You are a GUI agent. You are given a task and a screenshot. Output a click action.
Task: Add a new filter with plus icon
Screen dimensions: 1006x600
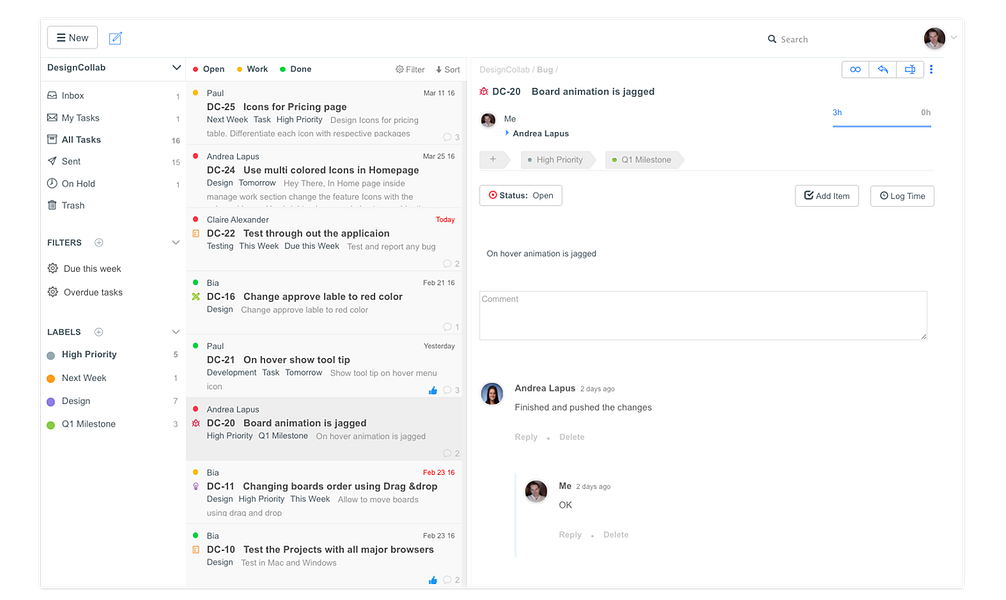coord(99,243)
